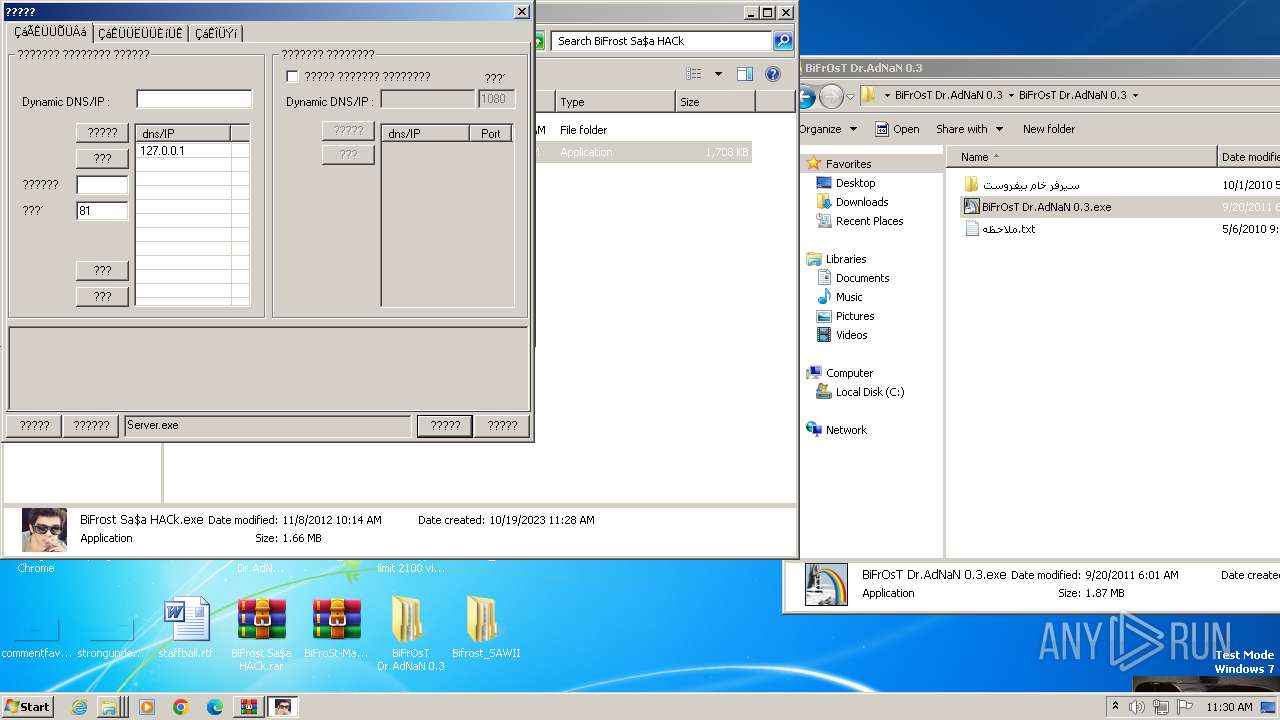The height and width of the screenshot is (720, 1280).
Task: Click New folder in the toolbar
Action: [1049, 129]
